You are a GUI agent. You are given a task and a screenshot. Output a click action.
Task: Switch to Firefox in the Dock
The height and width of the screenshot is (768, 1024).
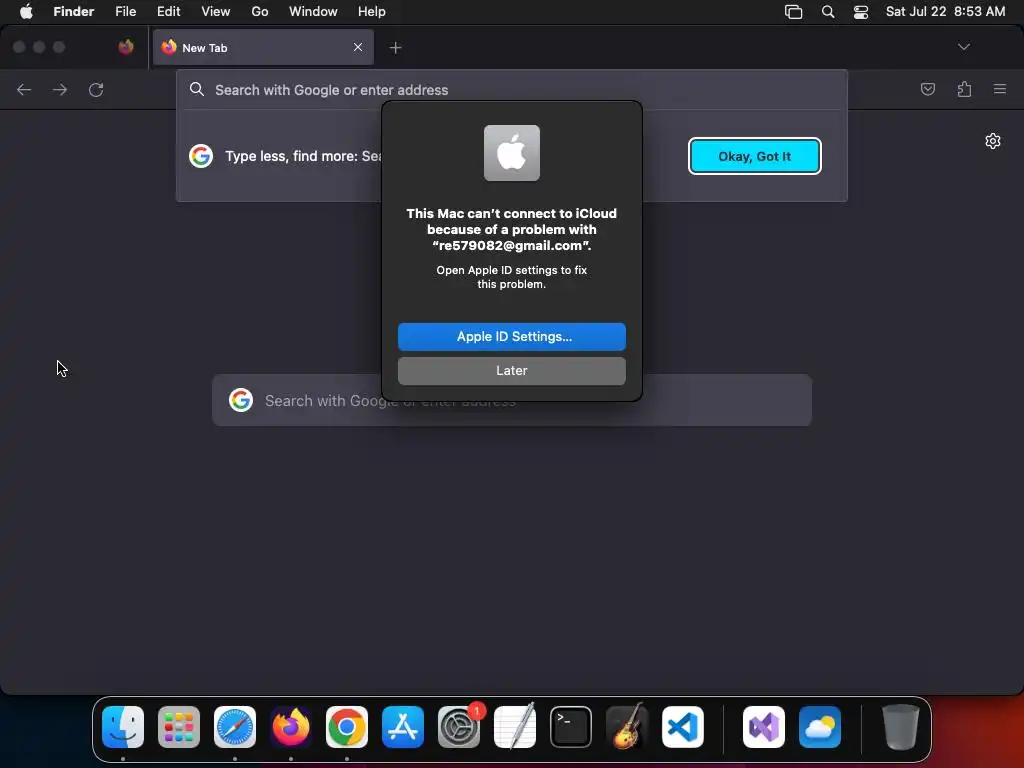291,727
